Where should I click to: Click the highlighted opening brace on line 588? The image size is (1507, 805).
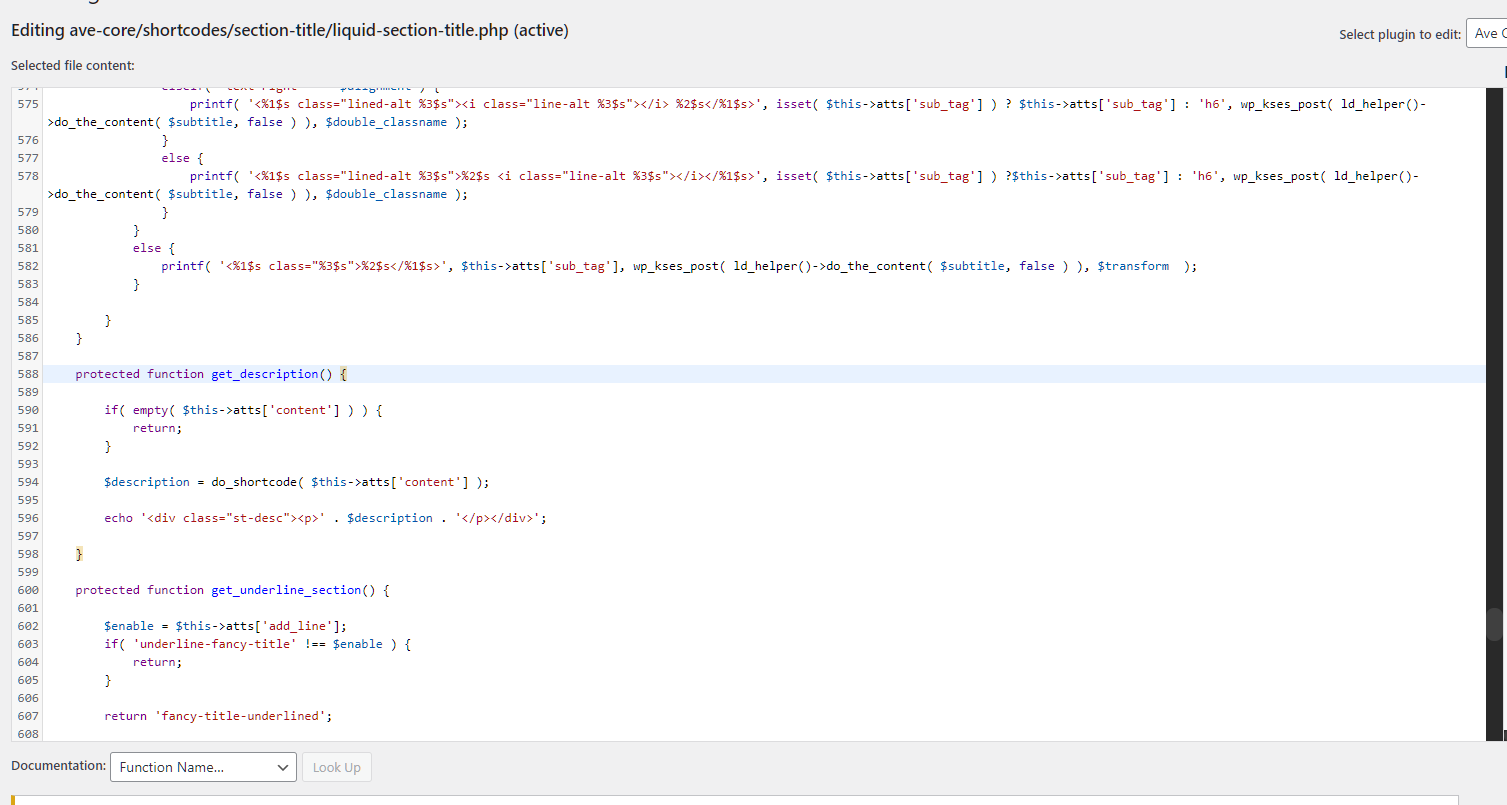(x=343, y=374)
